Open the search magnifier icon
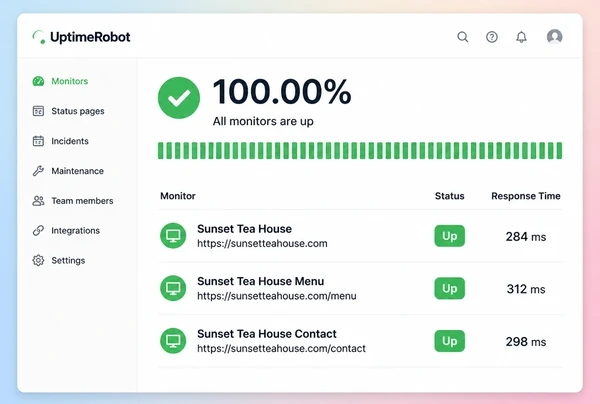Viewport: 600px width, 404px height. coord(463,37)
